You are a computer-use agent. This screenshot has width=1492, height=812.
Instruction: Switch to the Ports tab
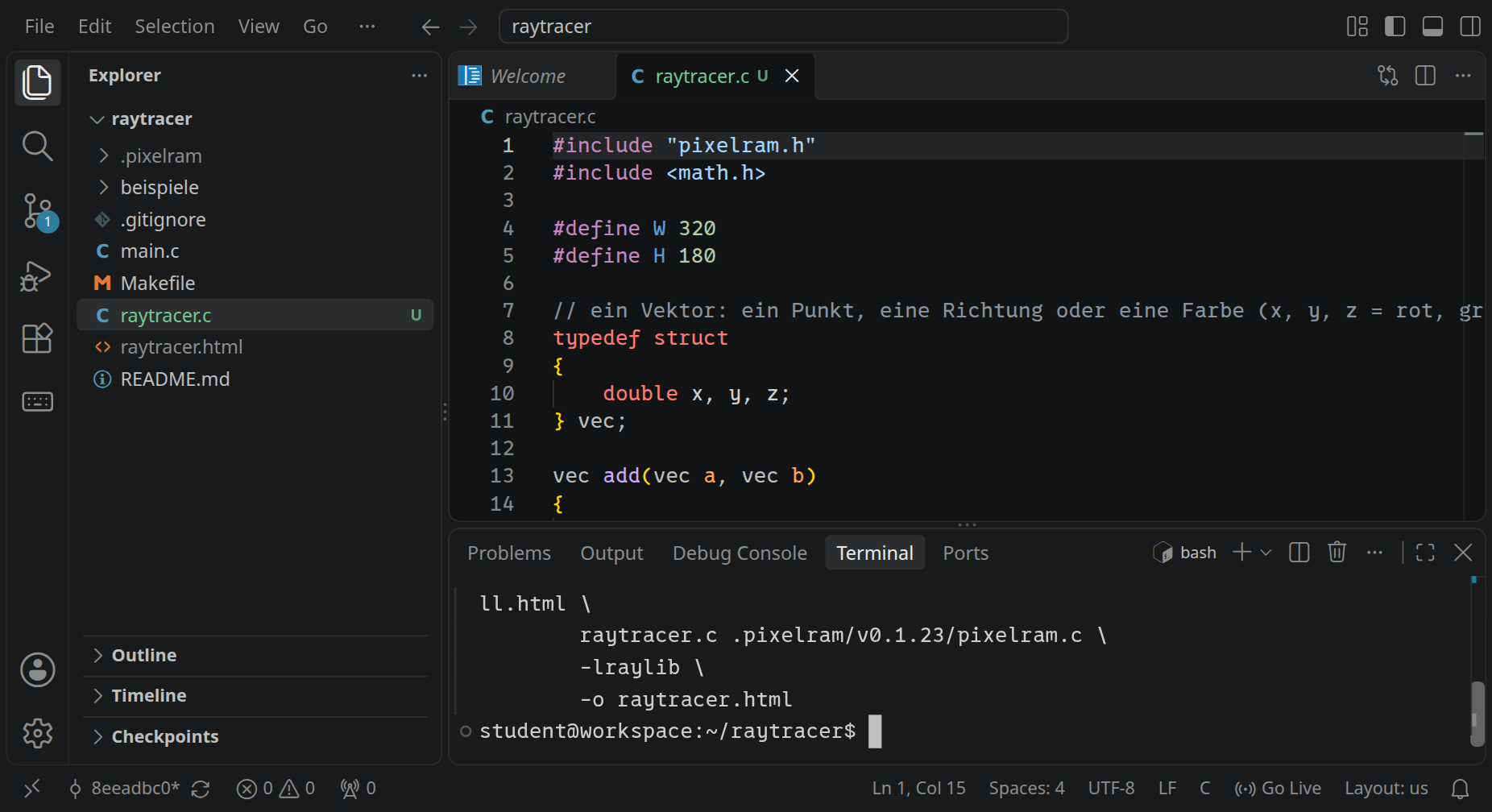[x=965, y=553]
